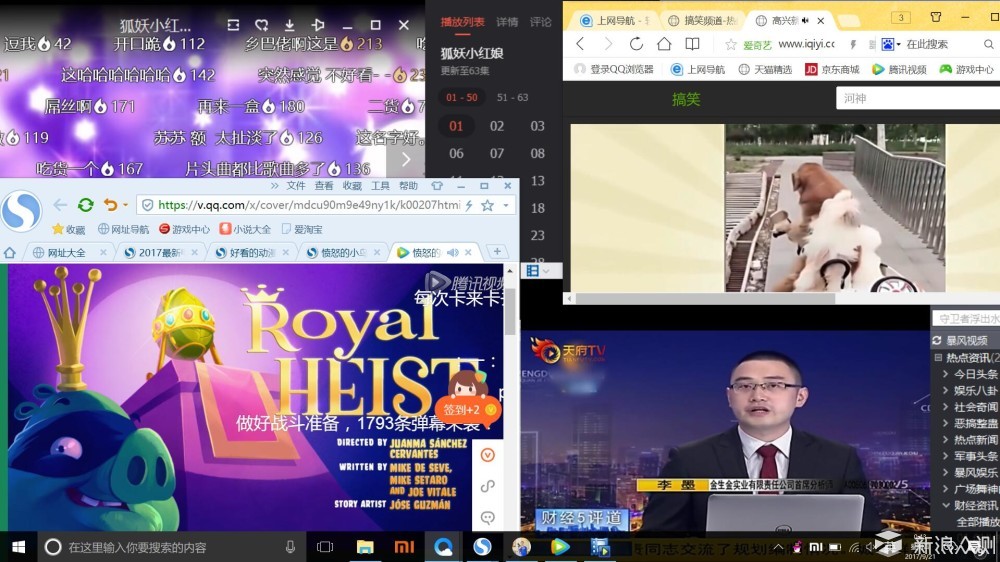Switch to 详情 tab in video player
This screenshot has height=562, width=1000.
507,22
